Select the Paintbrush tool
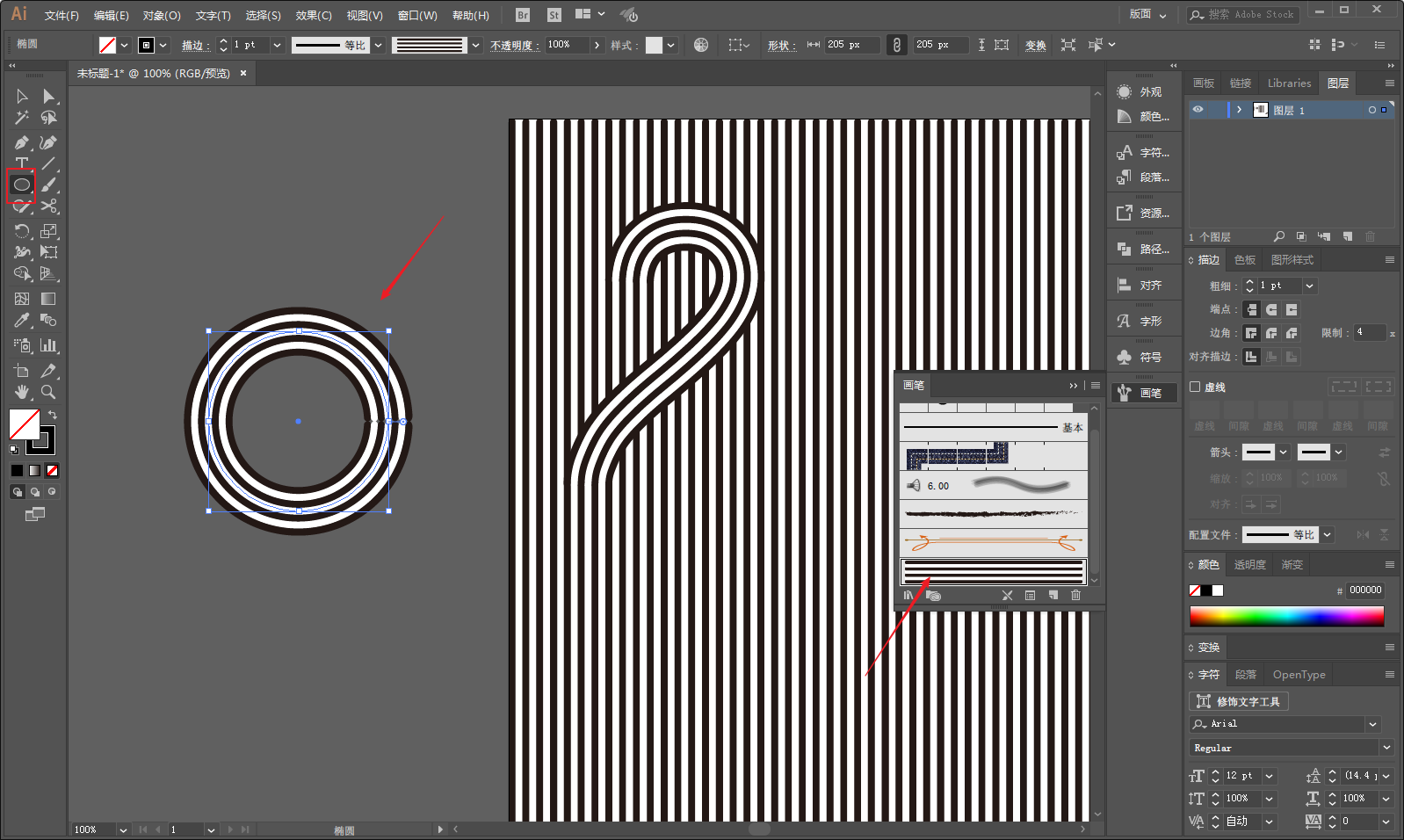The height and width of the screenshot is (840, 1404). [x=49, y=185]
